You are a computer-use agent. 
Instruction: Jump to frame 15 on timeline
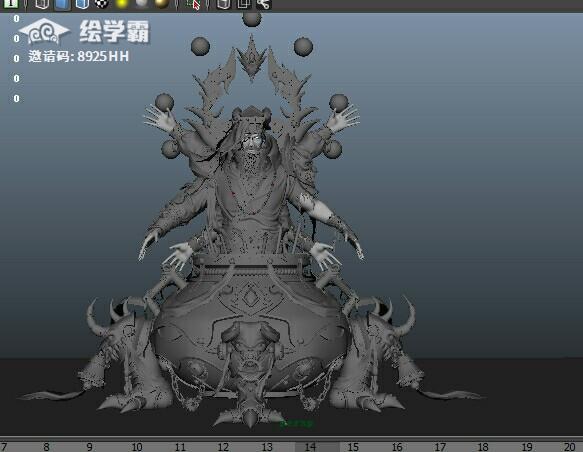(x=353, y=446)
